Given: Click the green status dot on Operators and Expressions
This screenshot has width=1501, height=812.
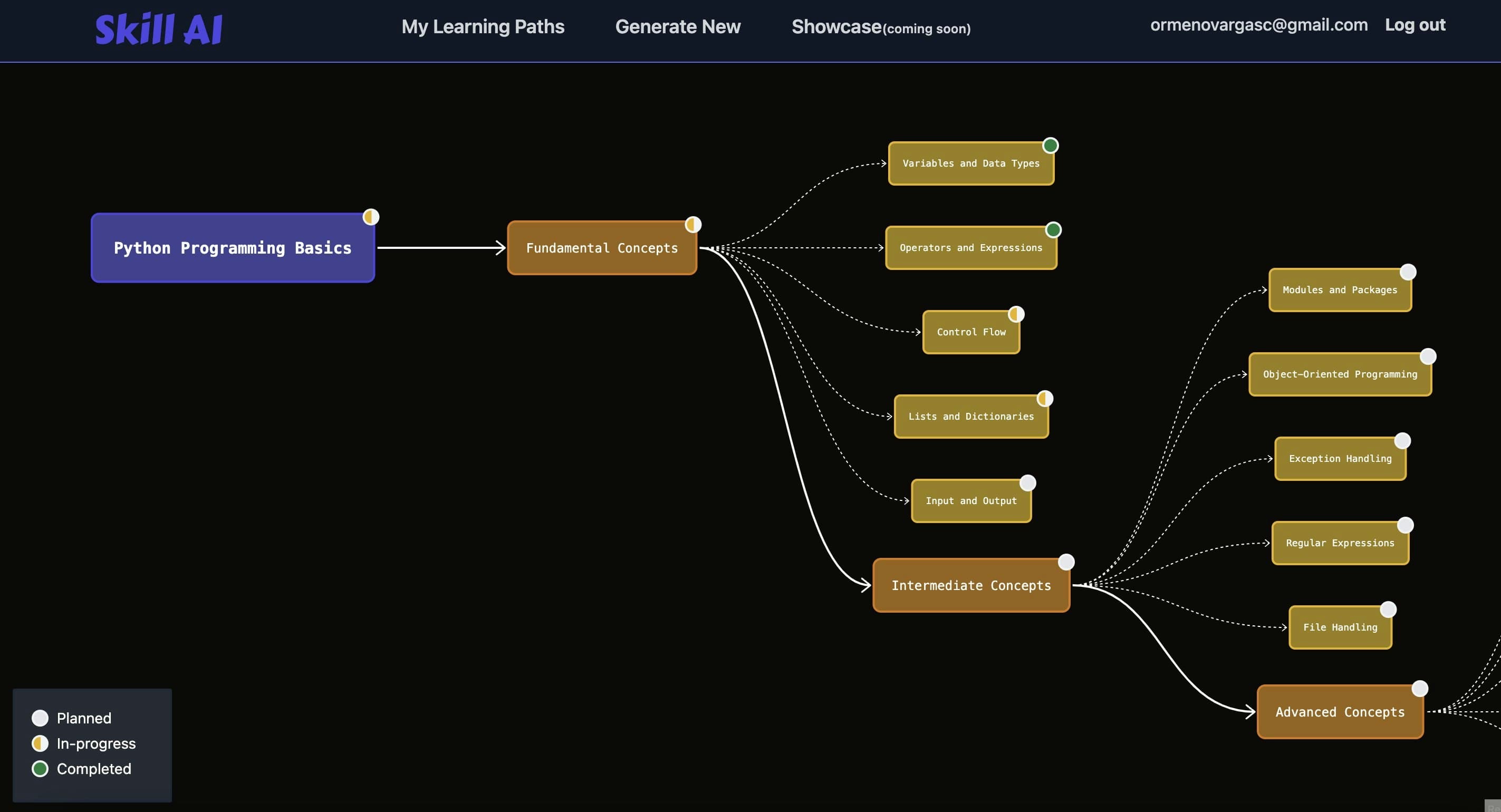Looking at the screenshot, I should tap(1053, 229).
